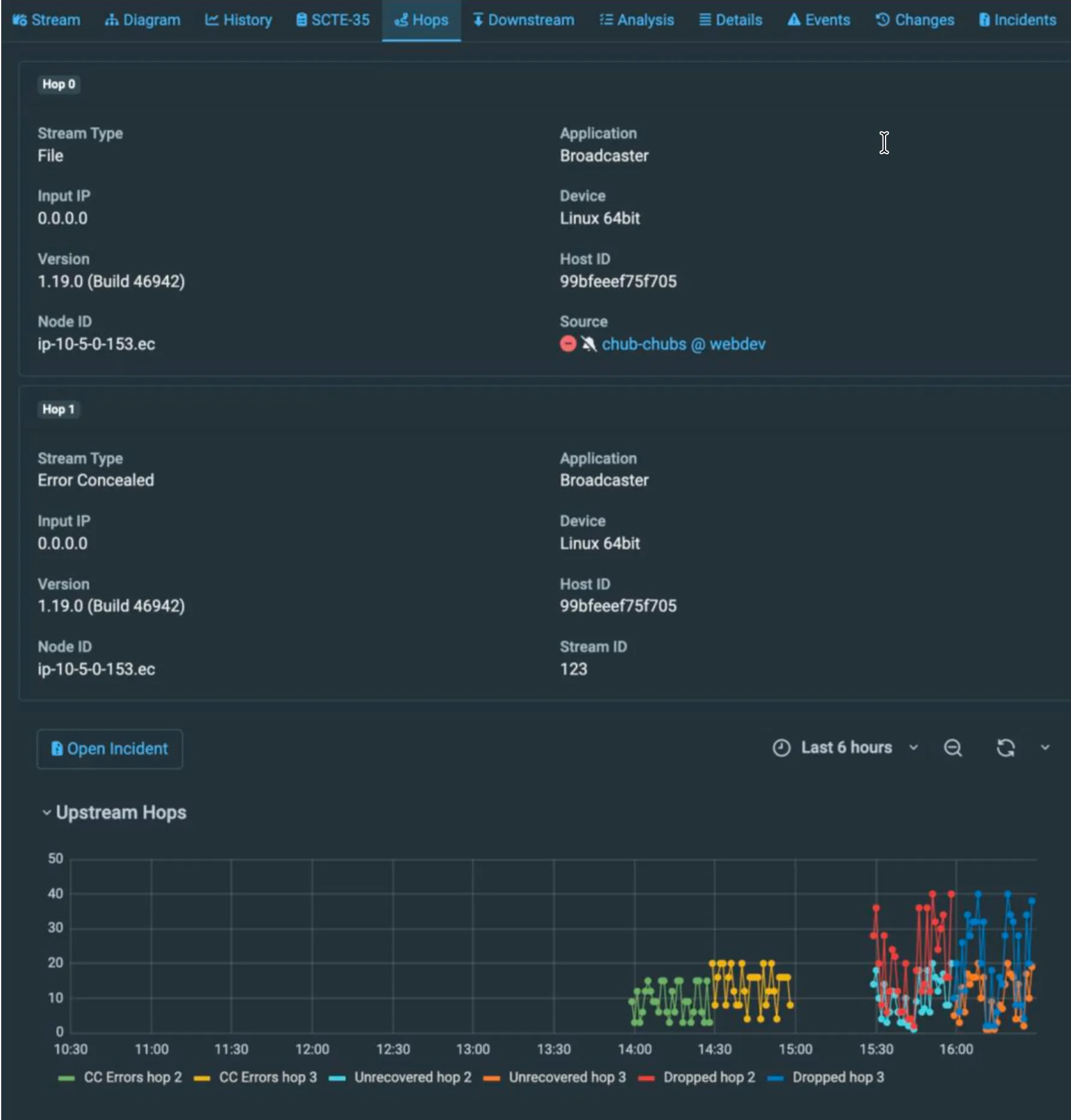1071x1120 pixels.
Task: Select Hop 1 Stream ID value 123
Action: tap(573, 669)
